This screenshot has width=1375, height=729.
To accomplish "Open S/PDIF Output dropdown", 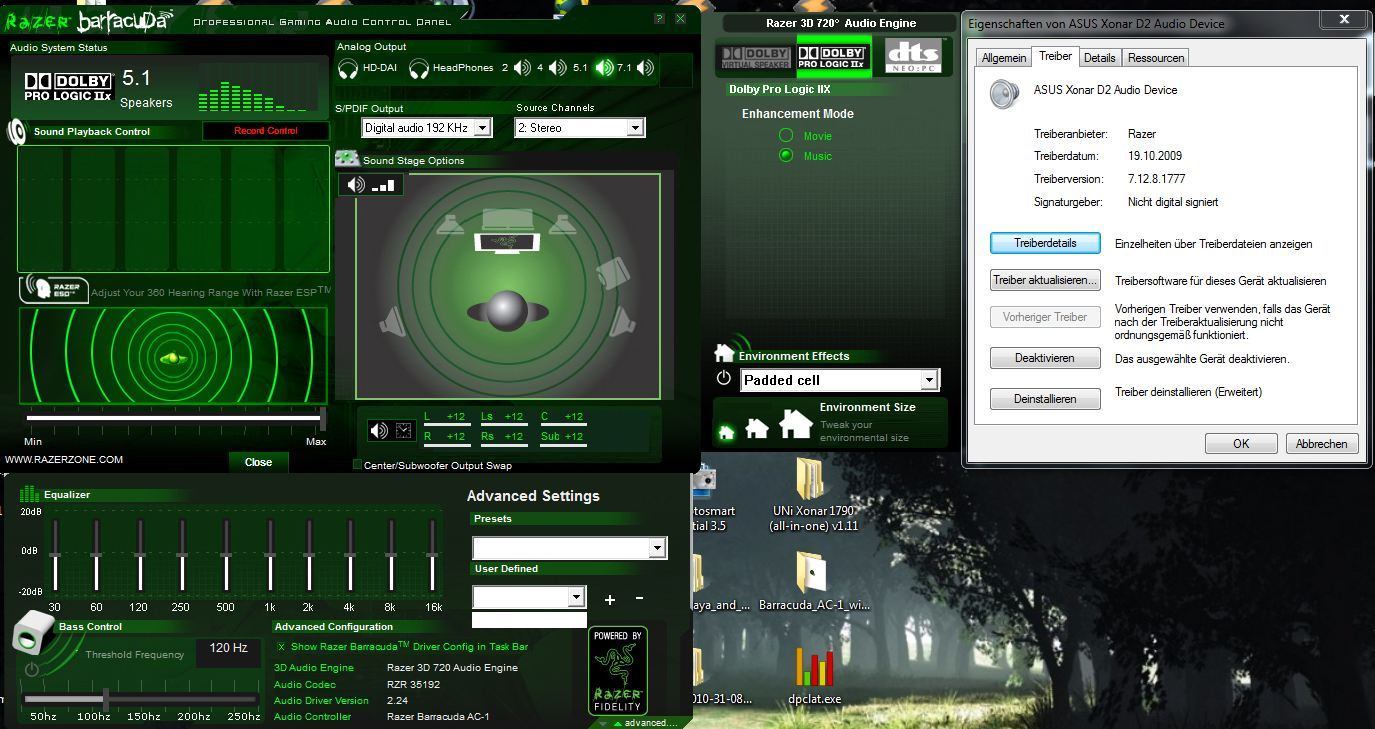I will pyautogui.click(x=483, y=127).
